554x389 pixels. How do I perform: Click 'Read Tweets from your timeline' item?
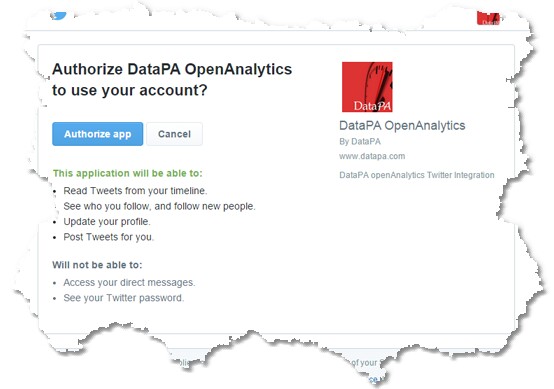135,191
